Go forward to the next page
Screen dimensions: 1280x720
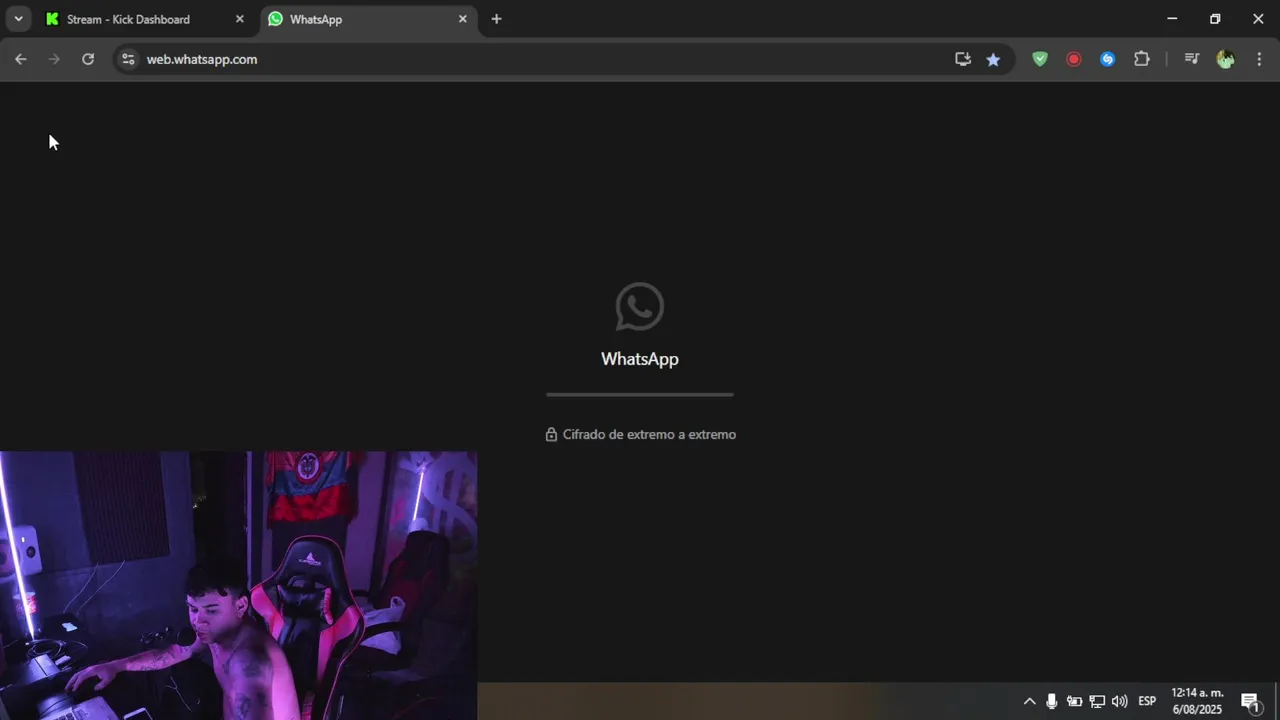pyautogui.click(x=54, y=59)
